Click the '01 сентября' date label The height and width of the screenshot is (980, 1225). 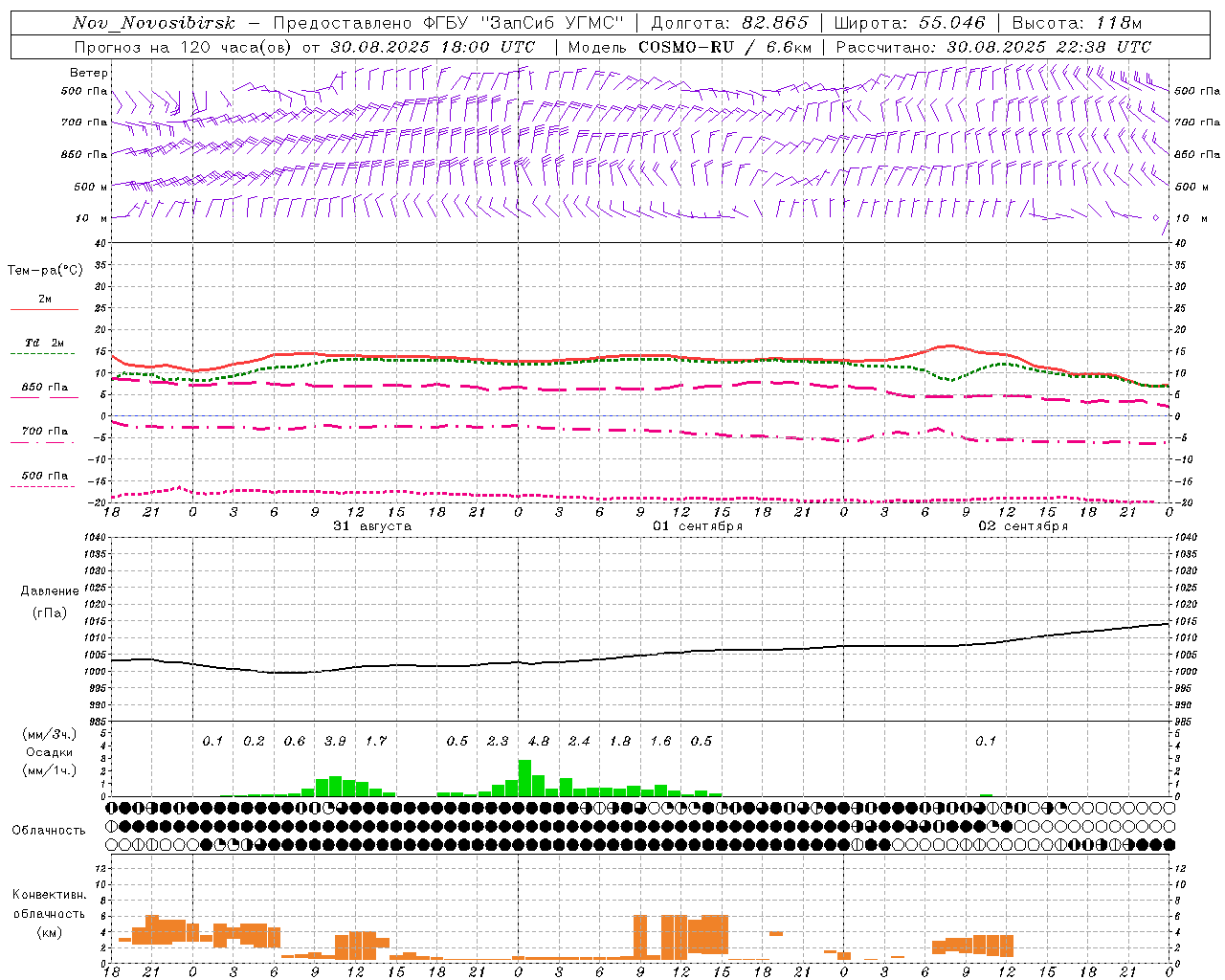tap(698, 526)
